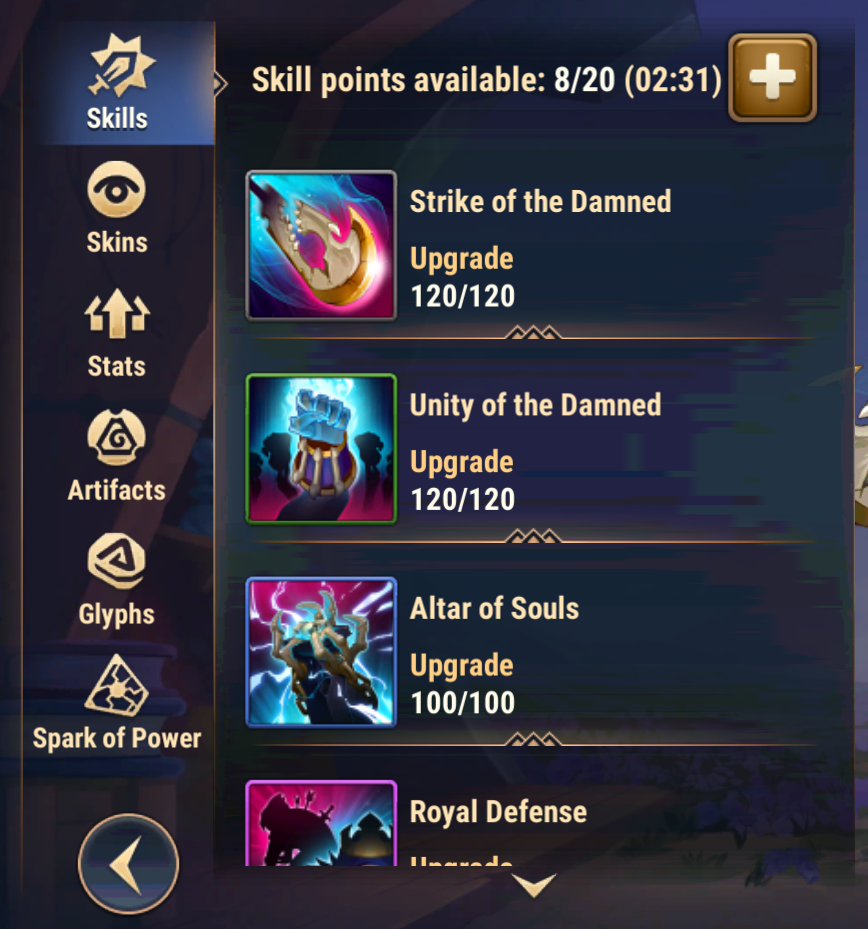
Task: Go back with the round arrow button
Action: coord(128,864)
